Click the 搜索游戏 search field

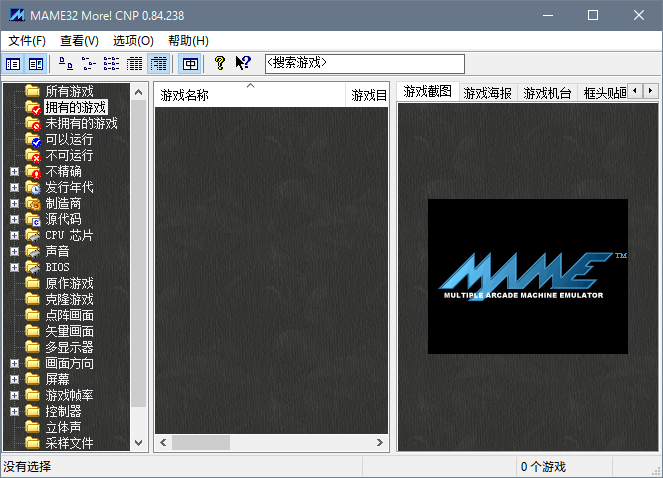364,63
